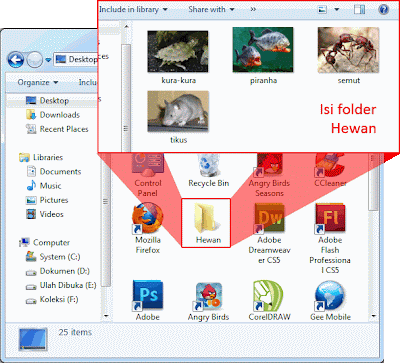Open the CorelDRAW shortcut icon
The height and width of the screenshot is (363, 400).
pos(268,296)
